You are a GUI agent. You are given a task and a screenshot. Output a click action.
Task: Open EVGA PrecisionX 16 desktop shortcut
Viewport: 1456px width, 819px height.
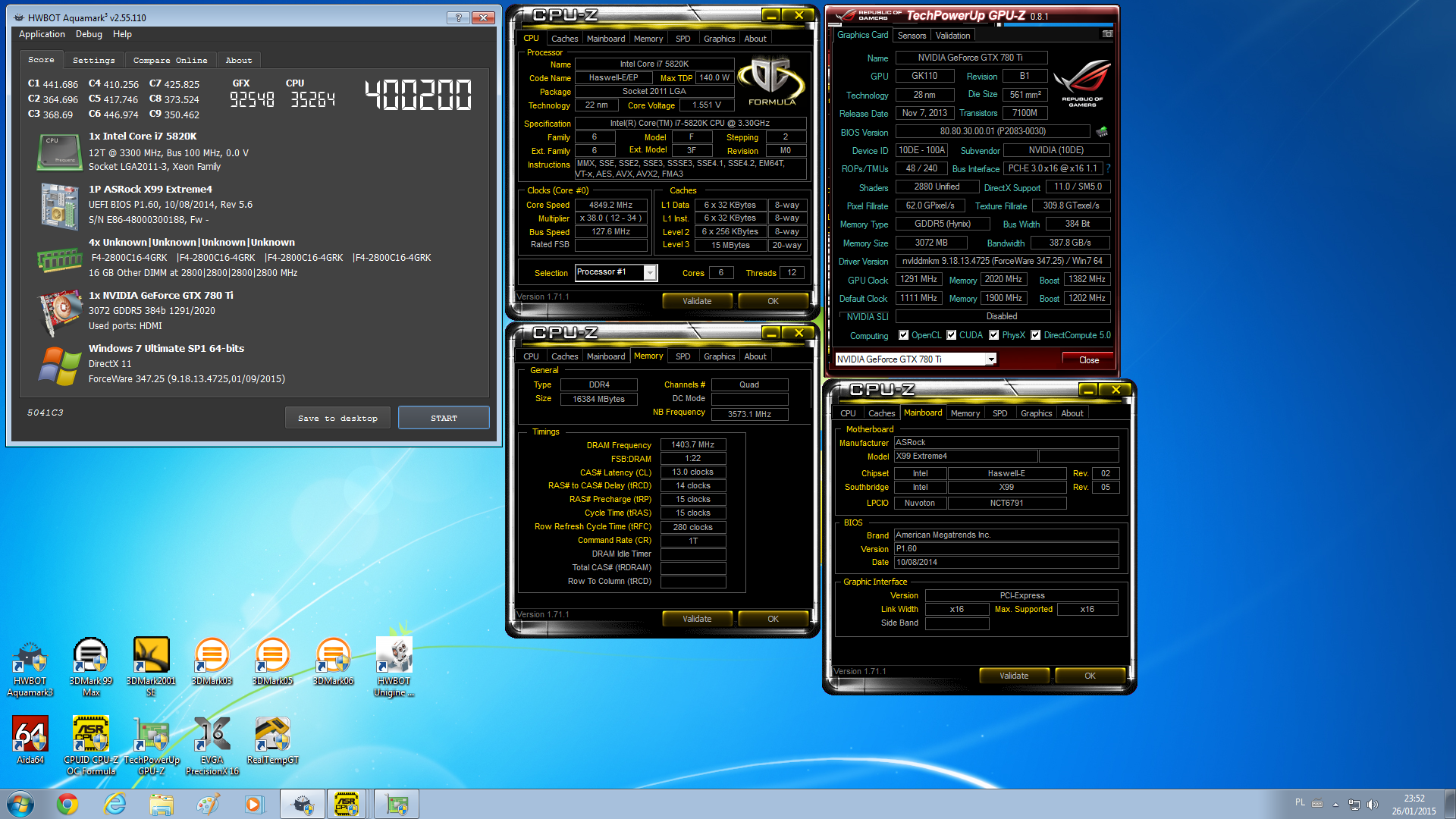pyautogui.click(x=212, y=745)
